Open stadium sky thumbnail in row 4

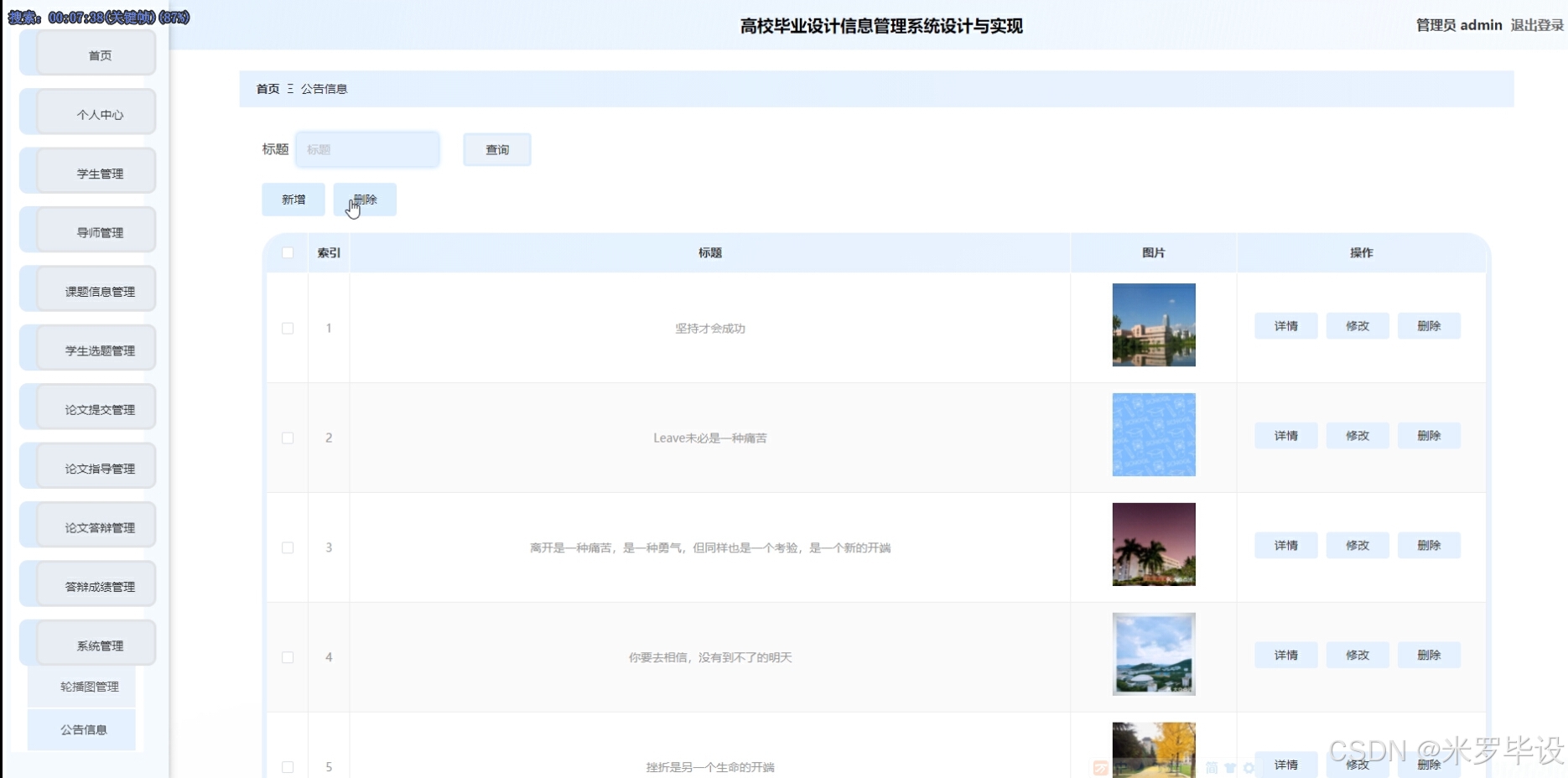(x=1154, y=654)
